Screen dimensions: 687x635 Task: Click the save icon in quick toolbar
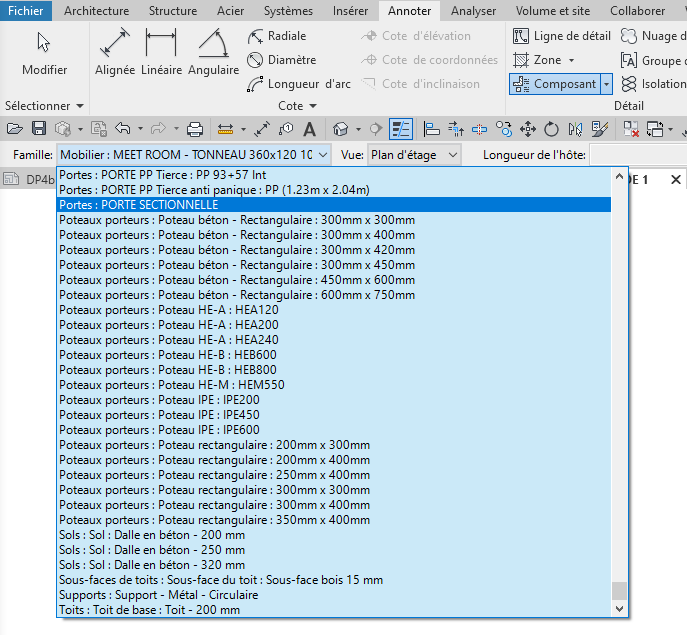point(39,129)
